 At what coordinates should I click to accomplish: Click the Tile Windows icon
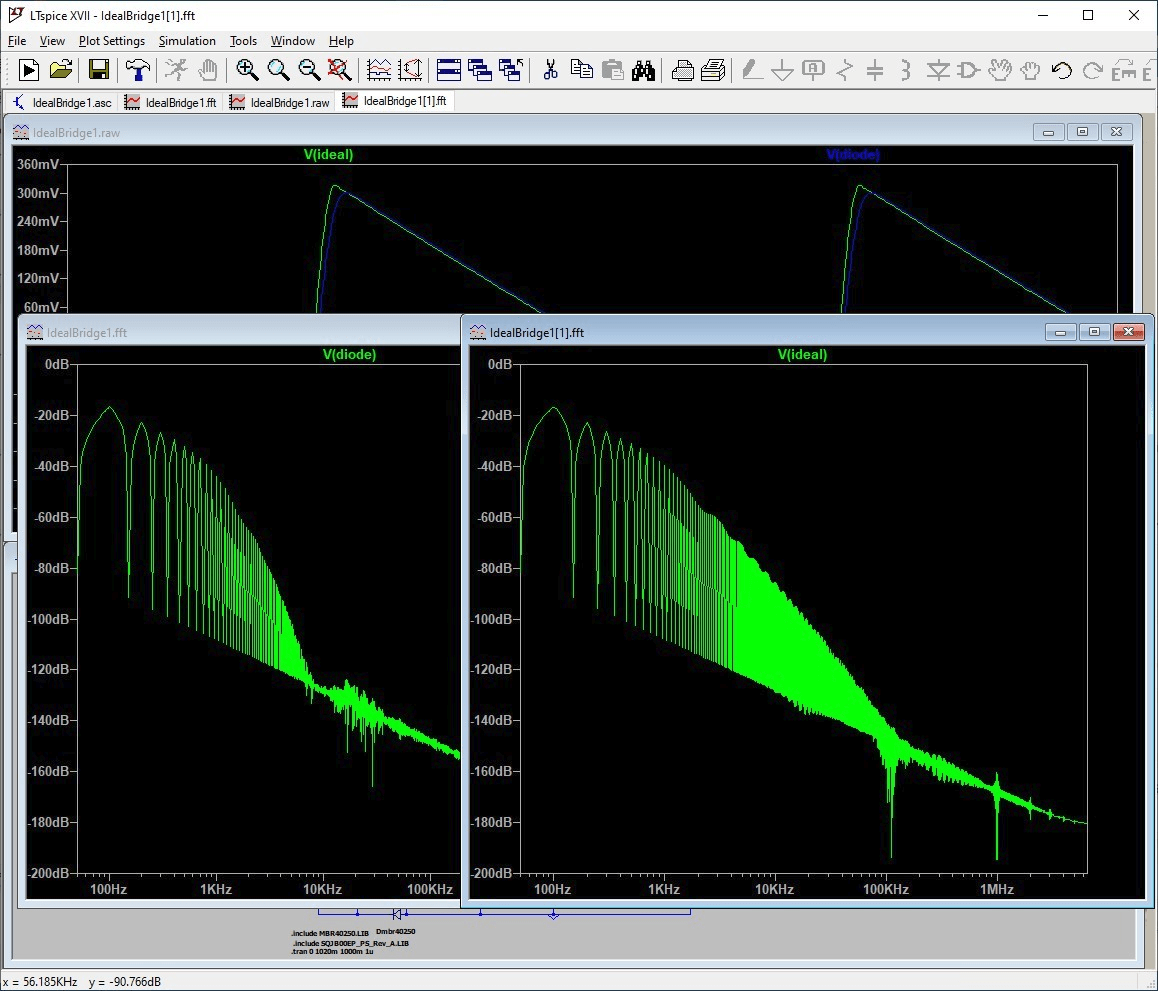(x=448, y=70)
